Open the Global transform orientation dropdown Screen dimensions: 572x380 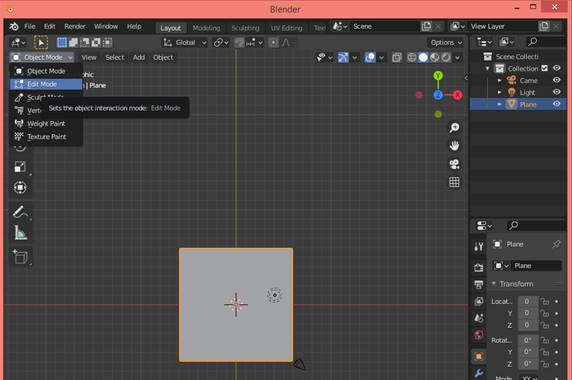click(185, 43)
